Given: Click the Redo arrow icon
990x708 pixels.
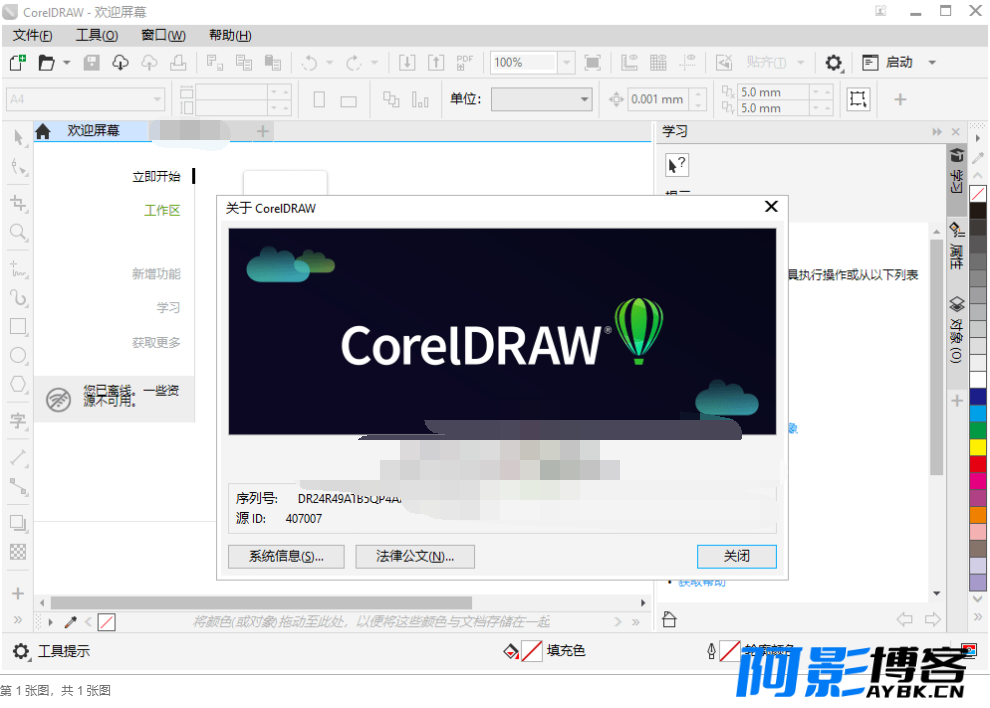Looking at the screenshot, I should [354, 63].
